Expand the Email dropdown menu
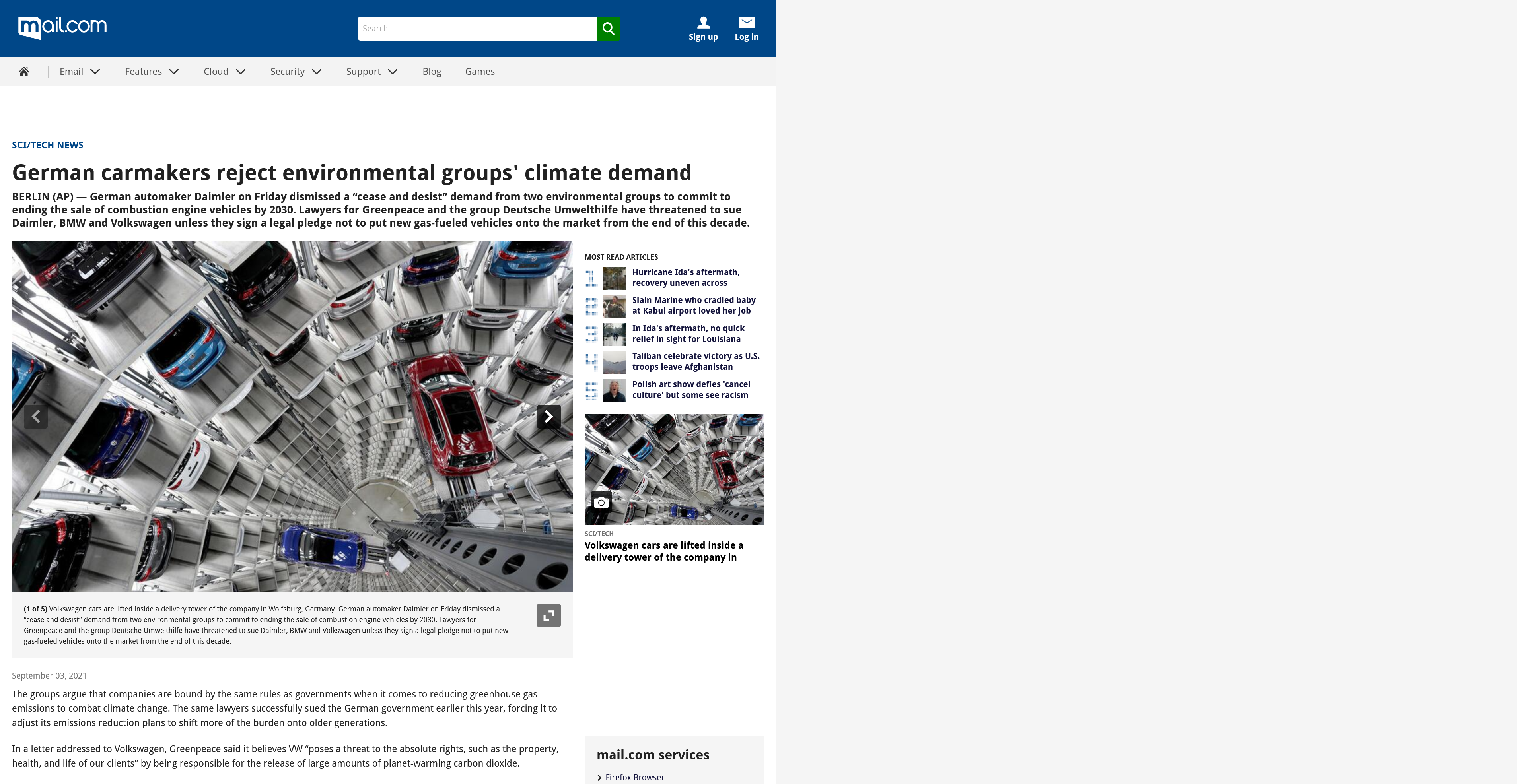1517x784 pixels. tap(80, 71)
